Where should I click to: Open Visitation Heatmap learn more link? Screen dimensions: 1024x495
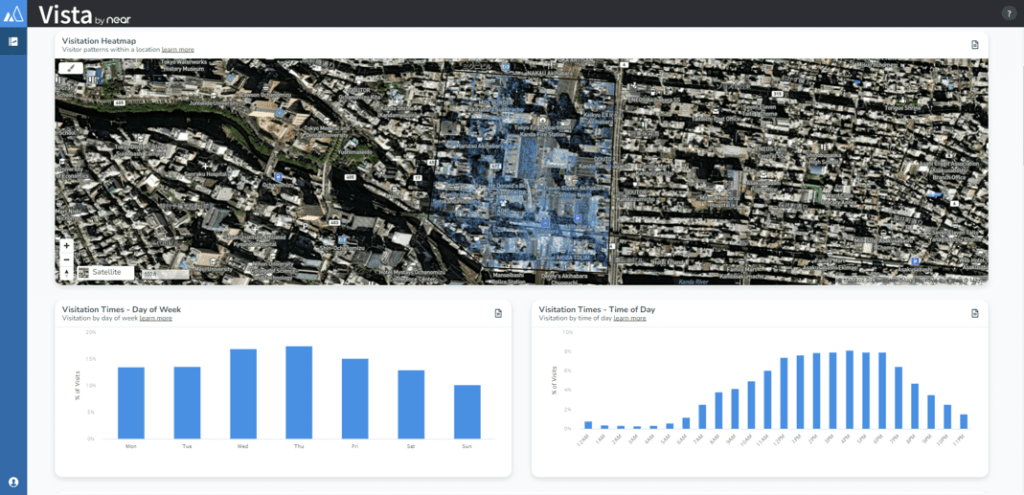[178, 49]
